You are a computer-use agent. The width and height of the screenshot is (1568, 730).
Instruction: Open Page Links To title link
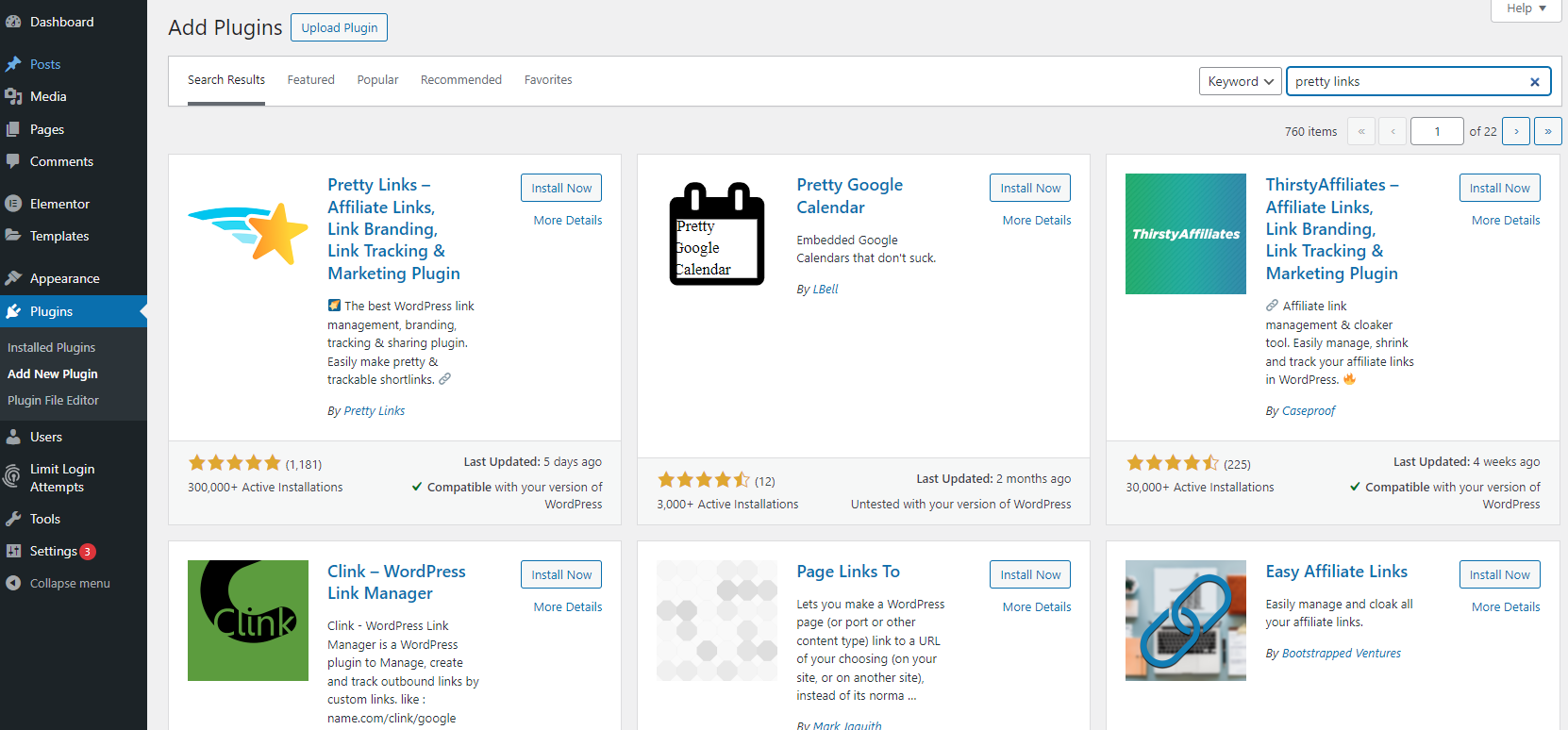[848, 572]
